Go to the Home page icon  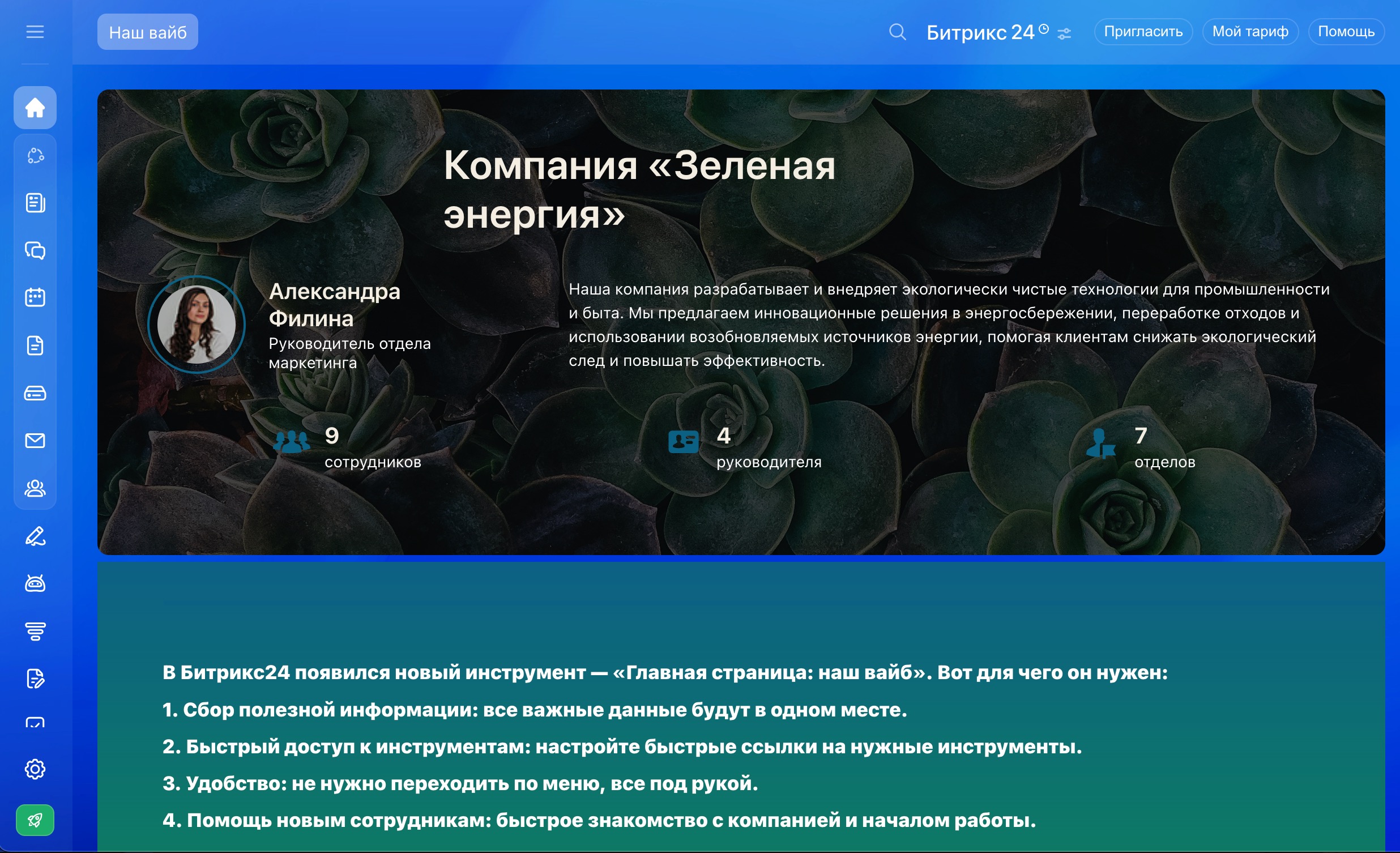tap(35, 108)
